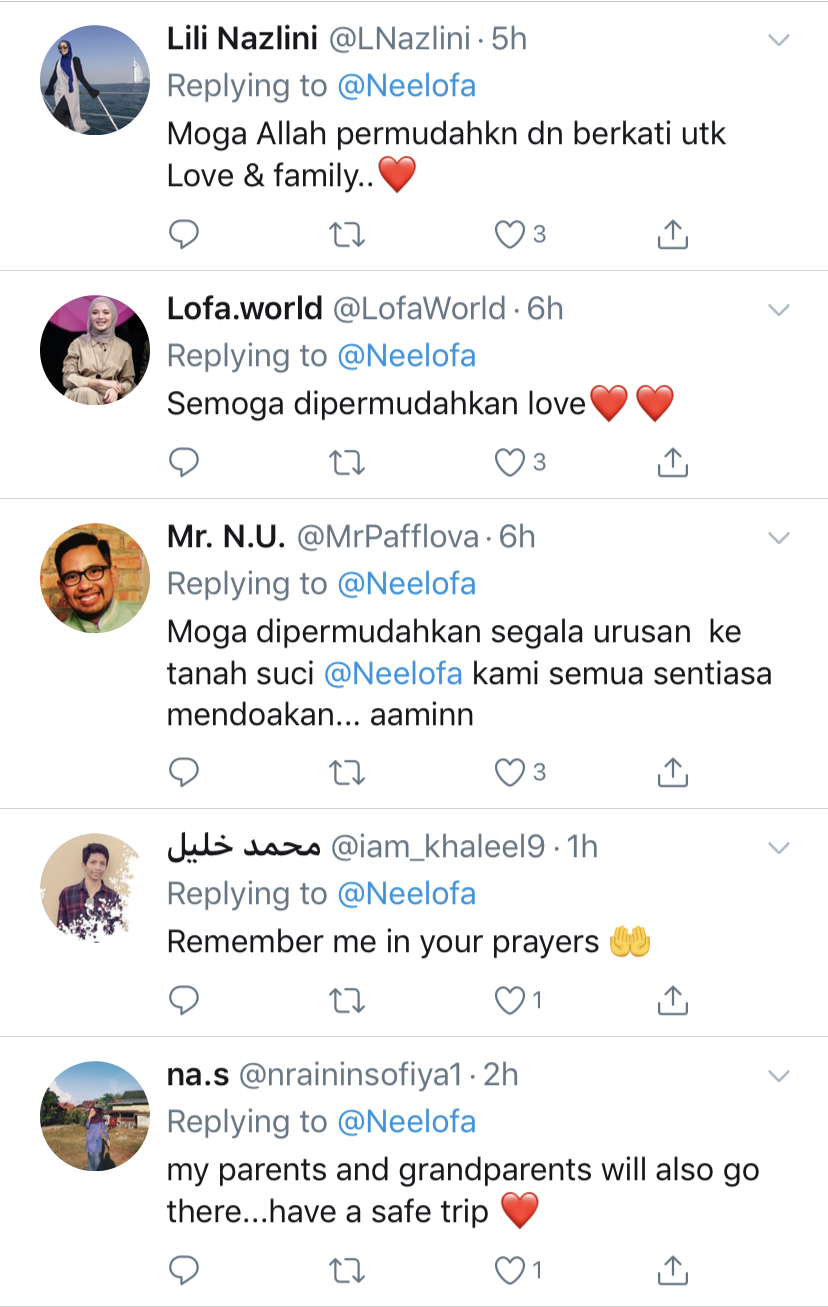Retweet Mr. N.U.'s tweet
Image resolution: width=828 pixels, height=1307 pixels.
coord(347,772)
